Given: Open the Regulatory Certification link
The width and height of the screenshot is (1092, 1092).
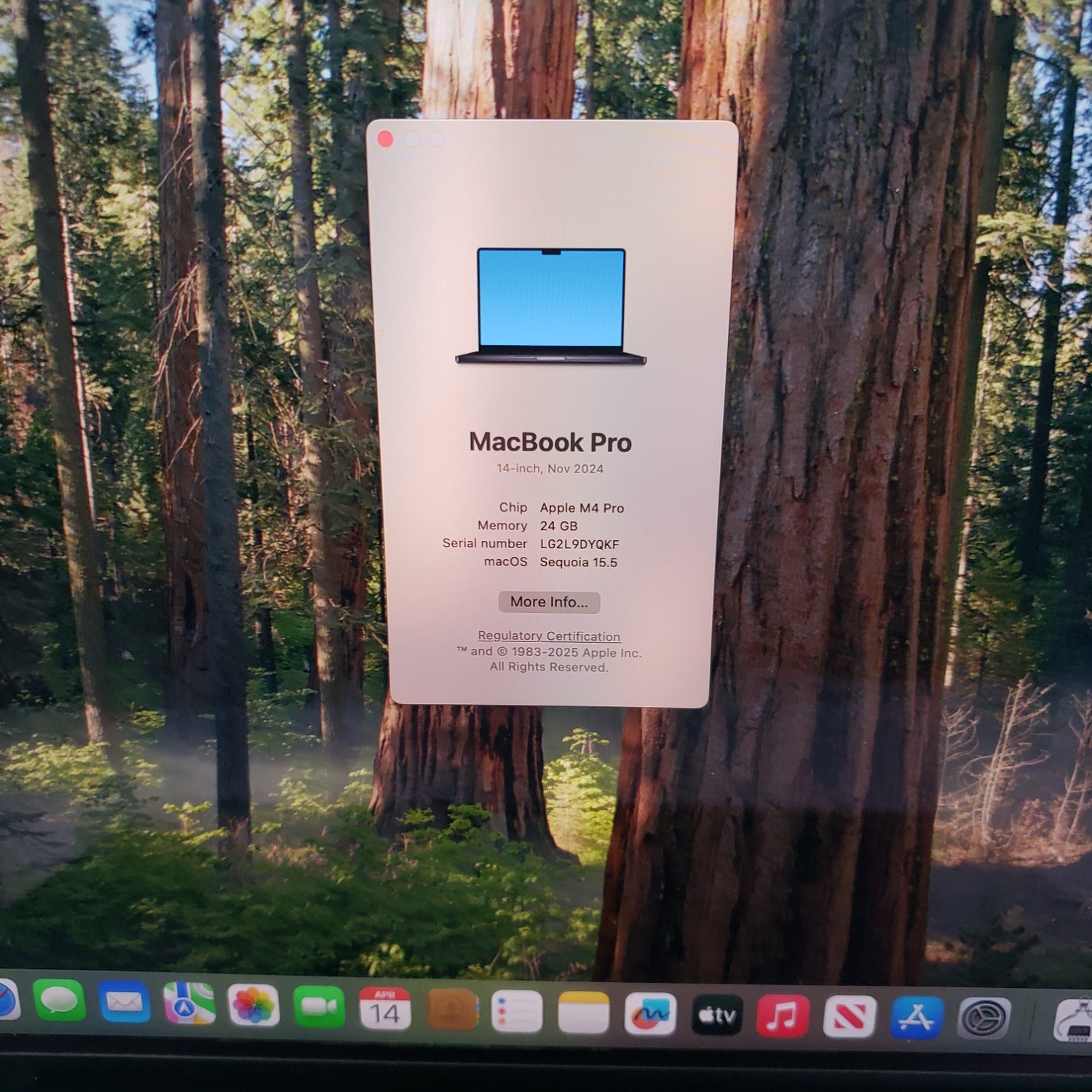Looking at the screenshot, I should [549, 636].
